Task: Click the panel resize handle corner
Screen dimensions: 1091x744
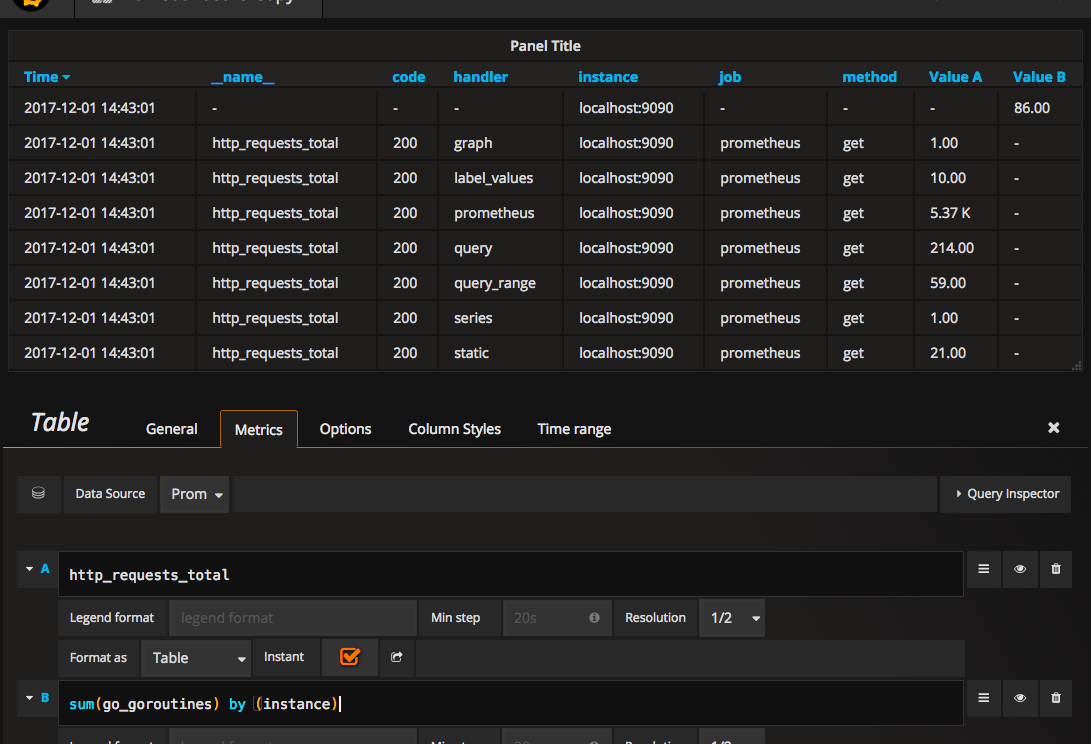Action: click(x=1077, y=365)
